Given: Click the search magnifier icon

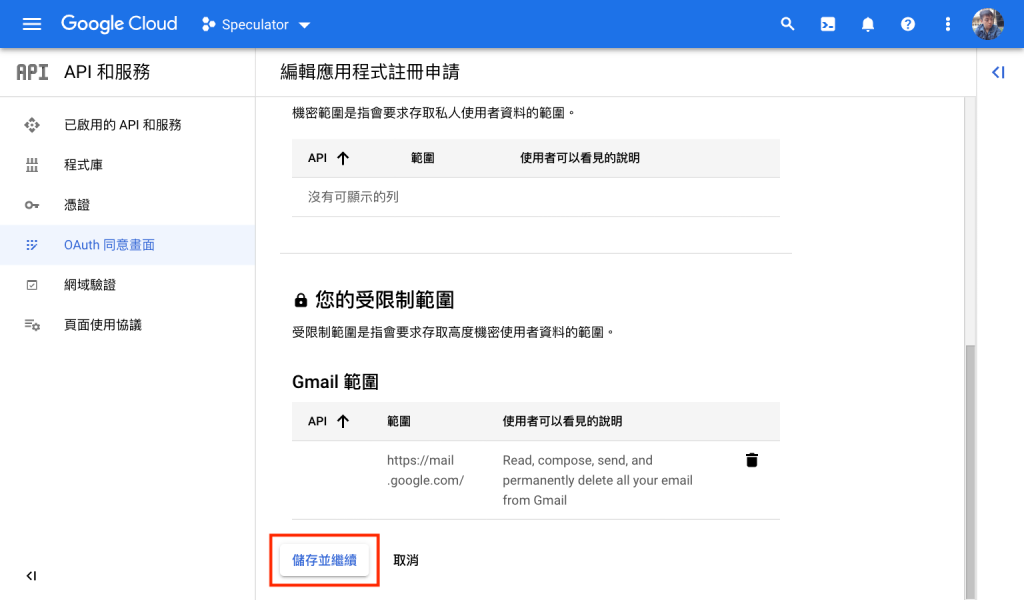Looking at the screenshot, I should (x=787, y=24).
